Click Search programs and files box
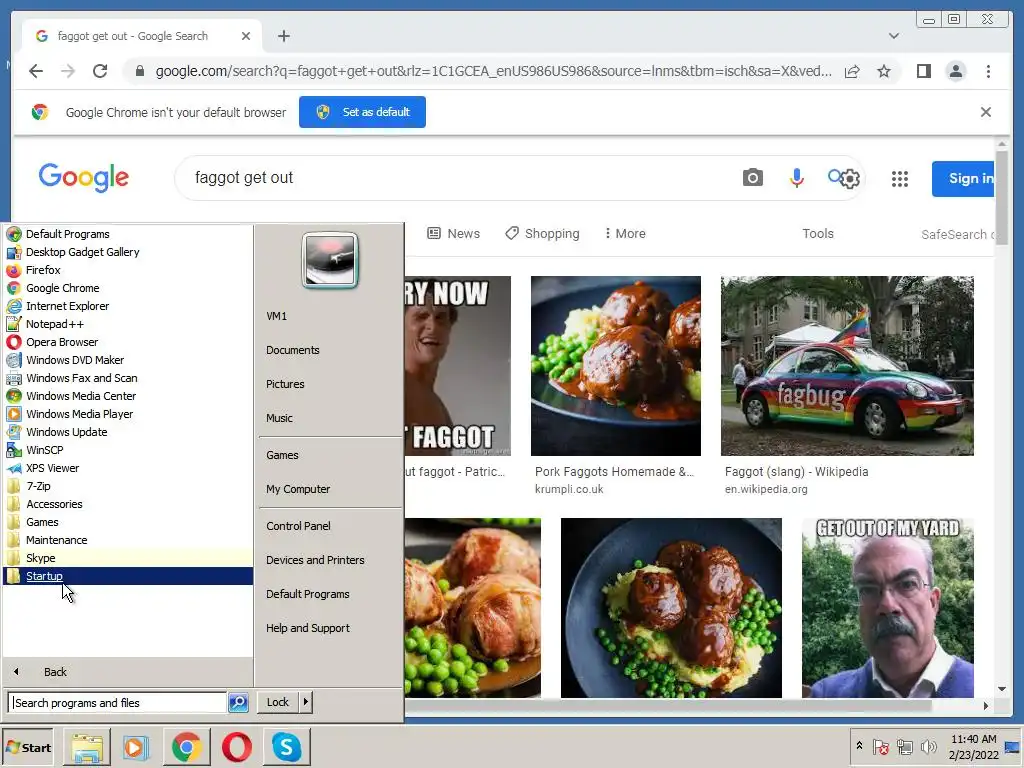The height and width of the screenshot is (768, 1024). coord(118,703)
